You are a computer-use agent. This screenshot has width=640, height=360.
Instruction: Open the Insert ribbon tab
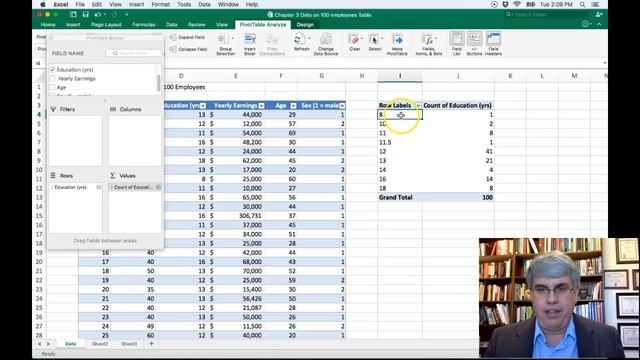click(73, 24)
